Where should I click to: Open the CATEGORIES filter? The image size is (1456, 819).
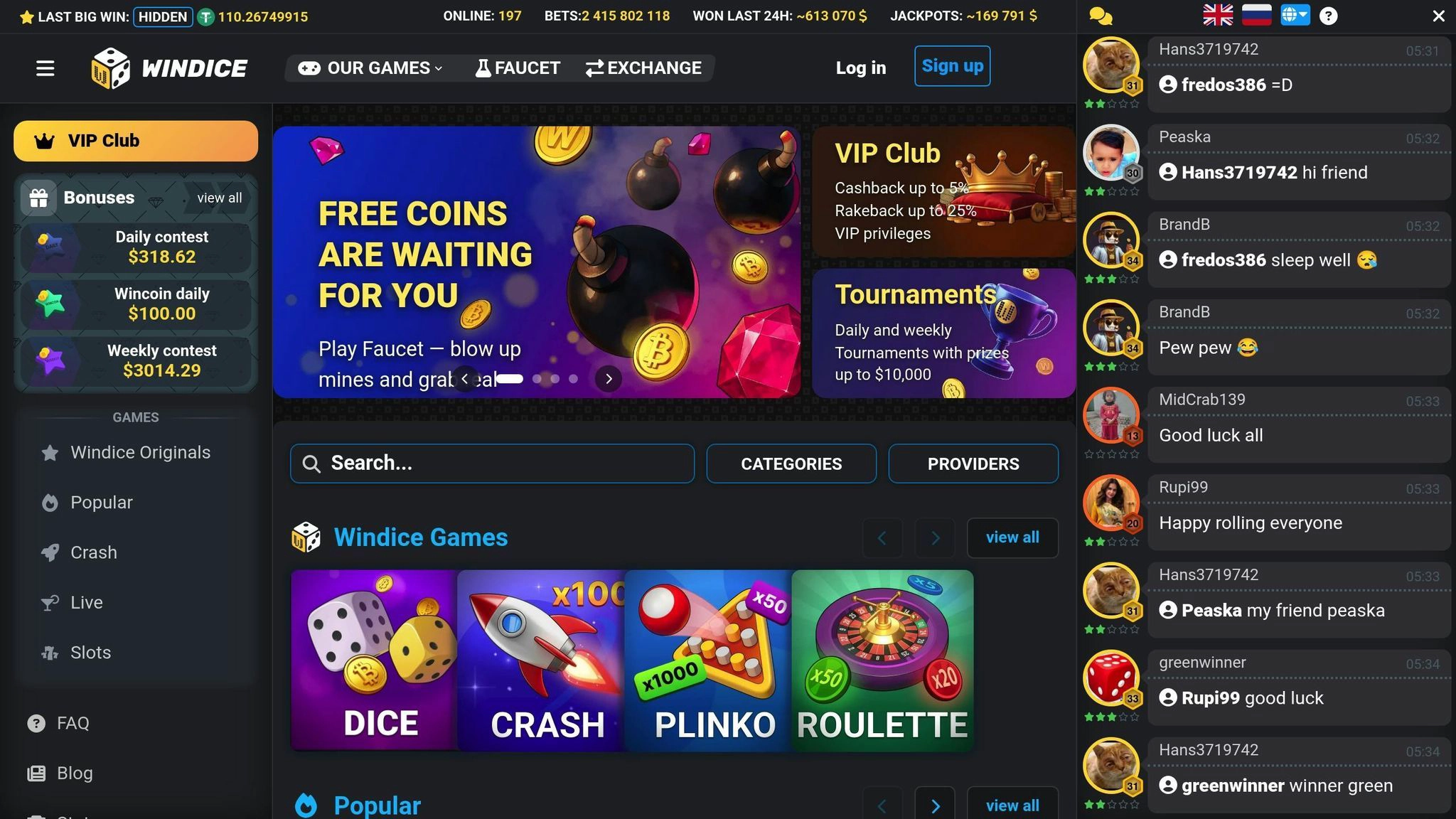tap(791, 464)
